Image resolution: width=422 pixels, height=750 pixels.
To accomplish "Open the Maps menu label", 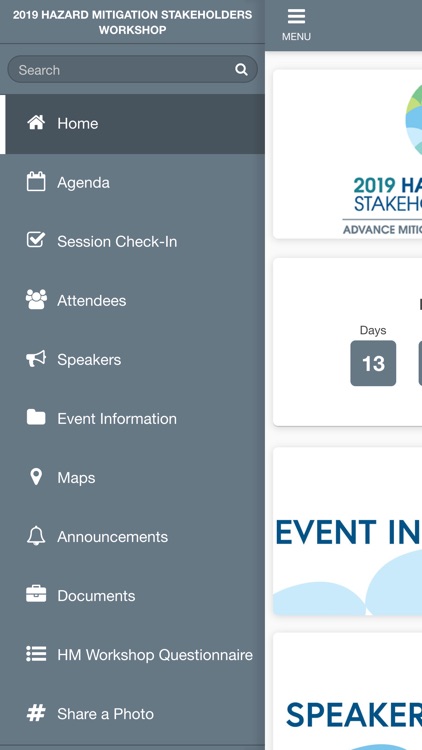I will (76, 478).
